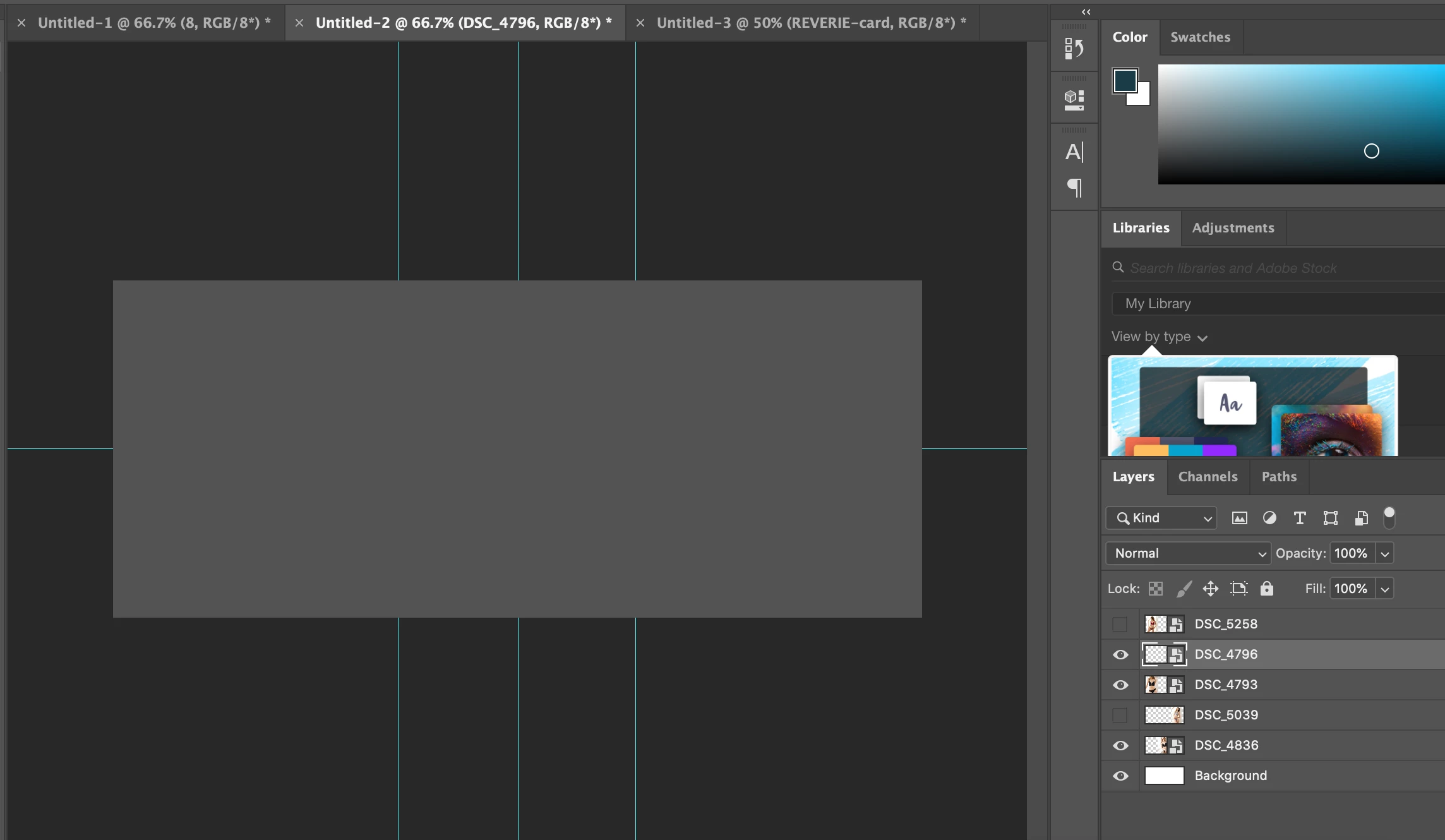Viewport: 1445px width, 840px height.
Task: Hide the DSC_4793 layer
Action: coord(1120,685)
